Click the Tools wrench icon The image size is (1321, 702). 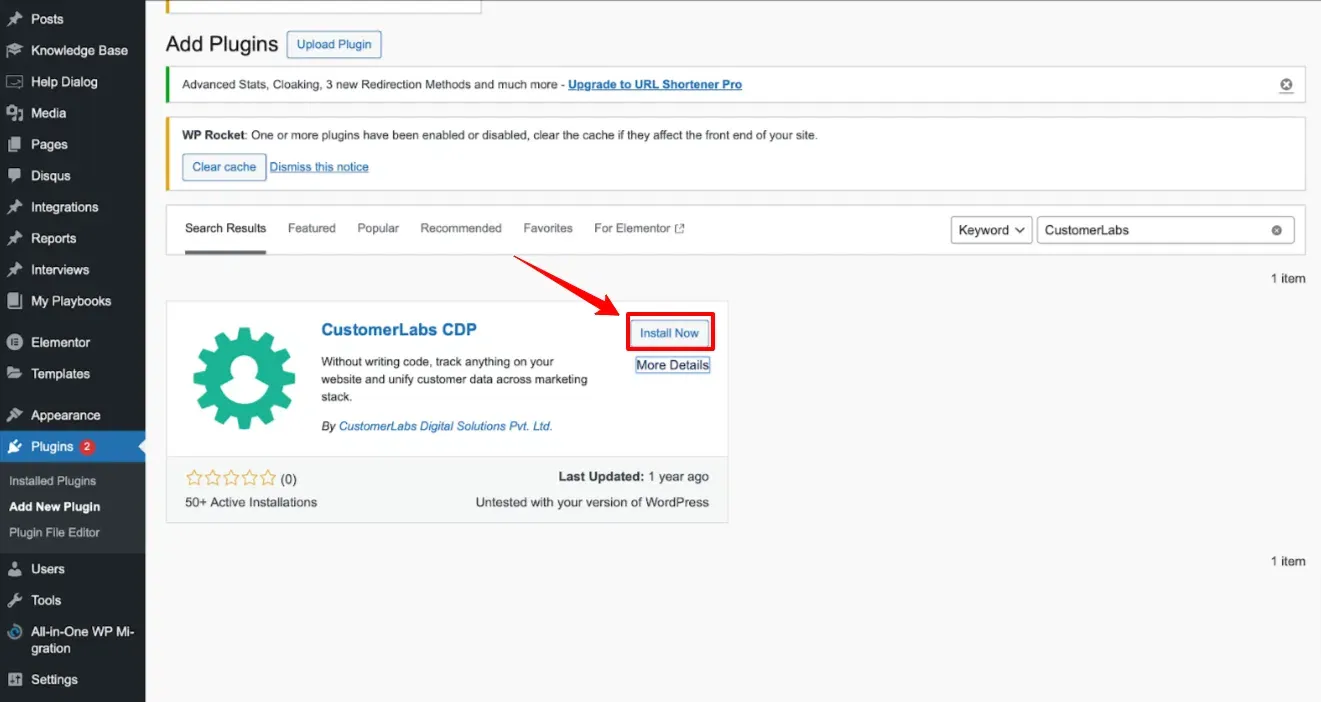coord(14,600)
